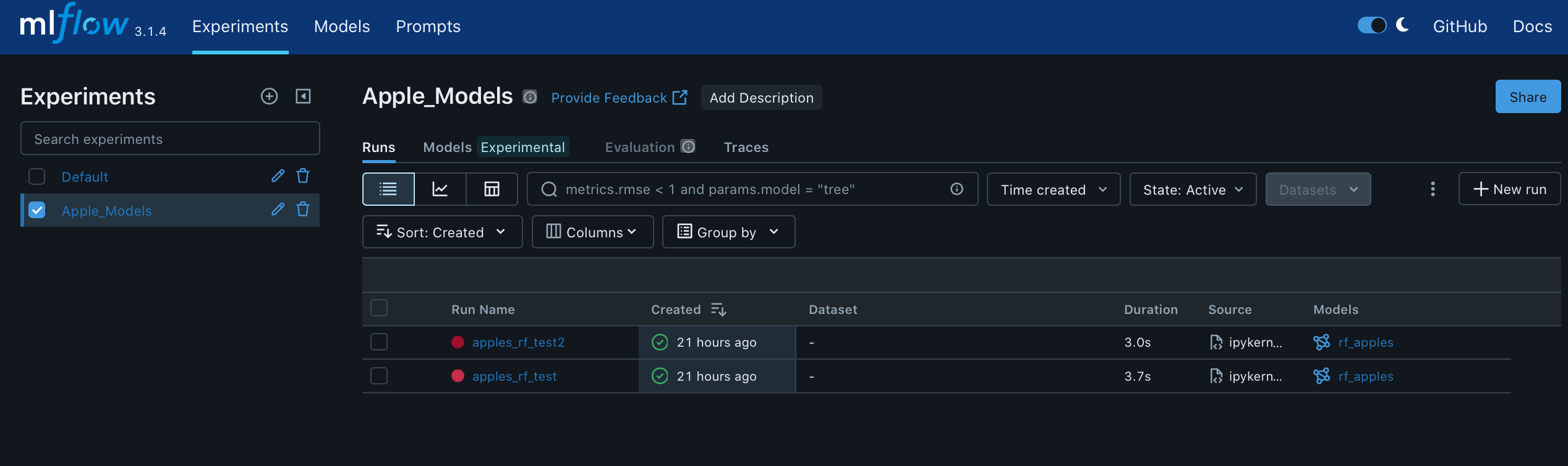Viewport: 1568px width, 466px height.
Task: Open the Time created dropdown
Action: click(1053, 190)
